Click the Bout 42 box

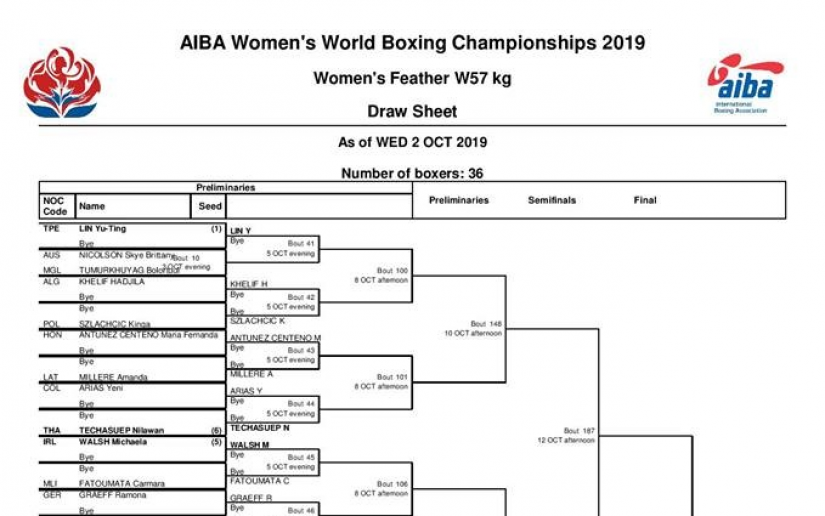[x=273, y=302]
